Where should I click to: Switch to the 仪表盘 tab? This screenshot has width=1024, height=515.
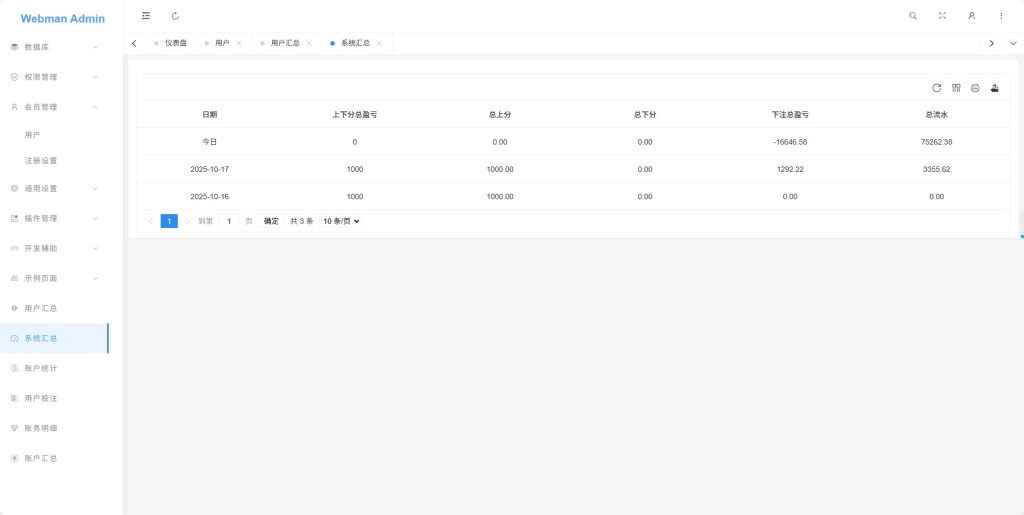point(176,43)
